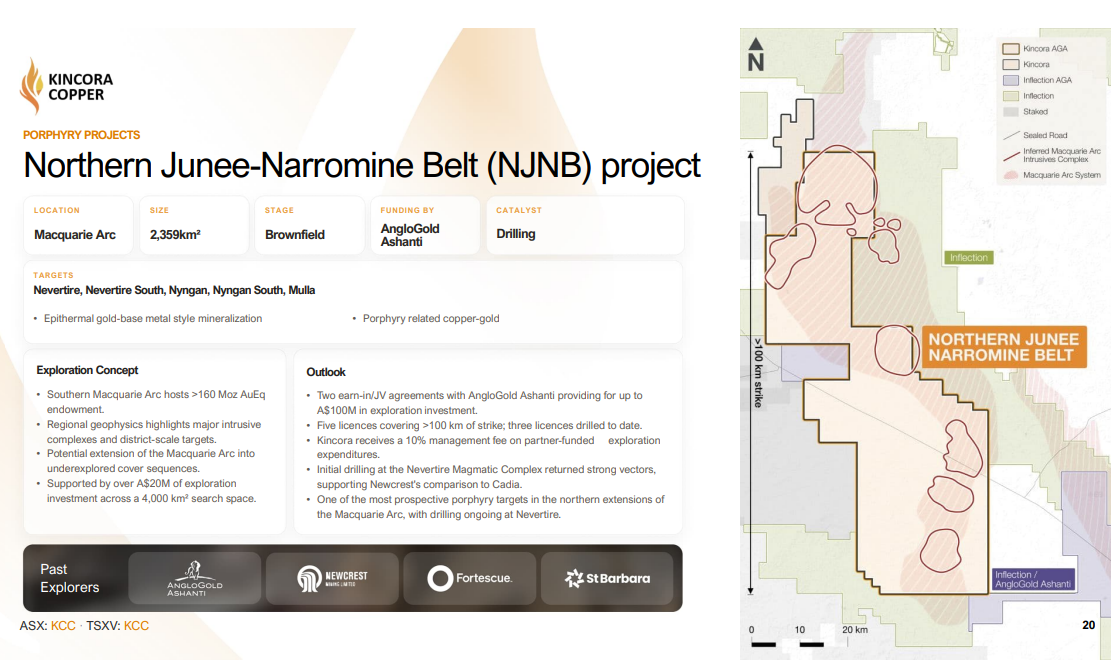The image size is (1111, 666).
Task: Click the Fortescue past explorer logo
Action: [x=470, y=578]
